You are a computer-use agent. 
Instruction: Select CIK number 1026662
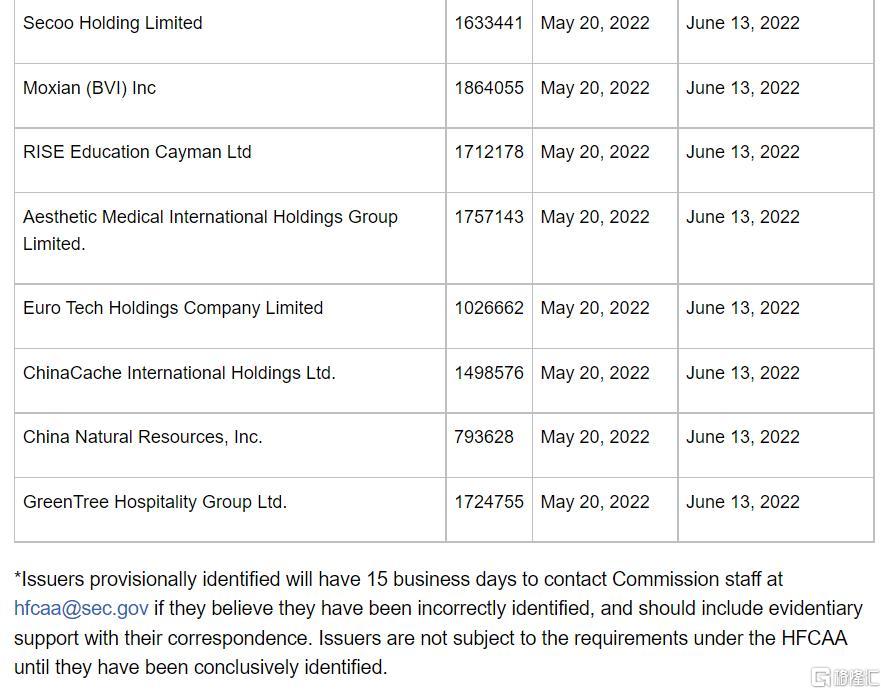(489, 308)
